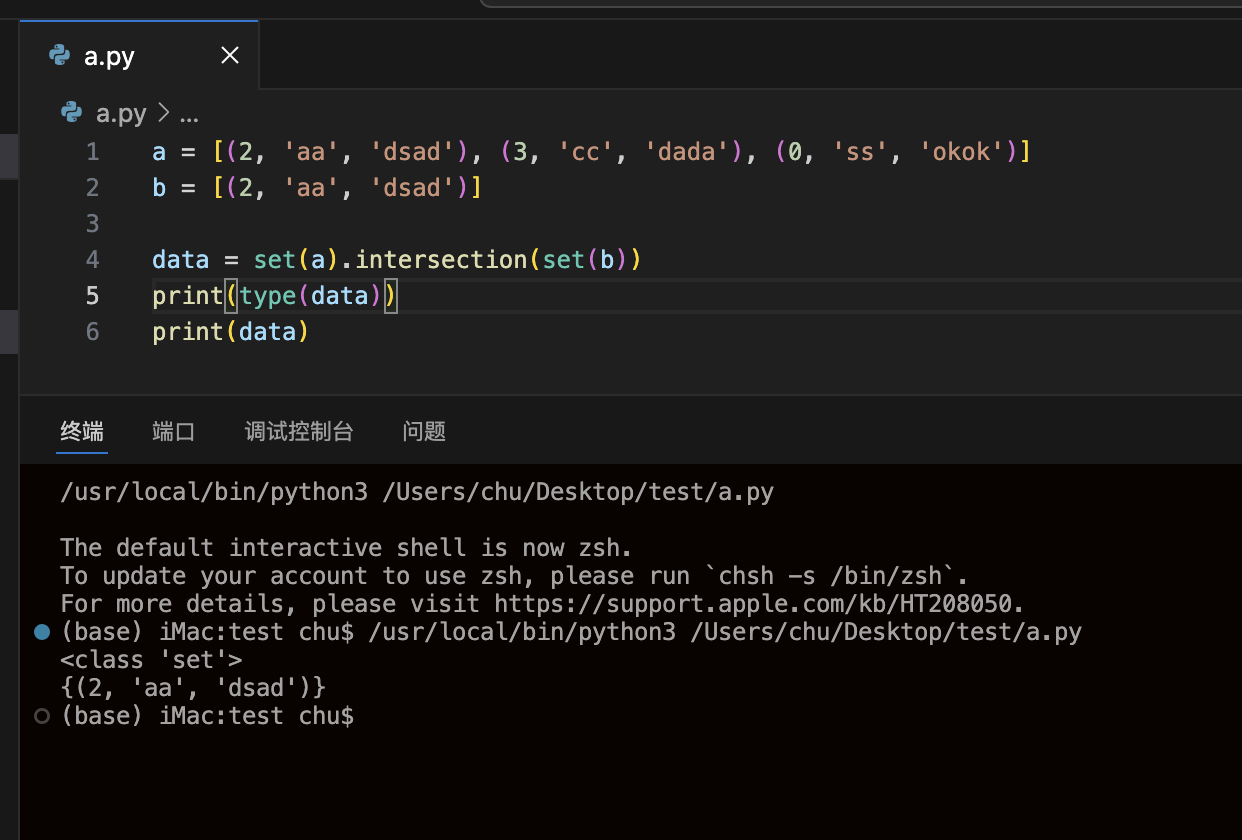Open the a.py breadcrumb dropdown
Image resolution: width=1242 pixels, height=840 pixels.
121,114
